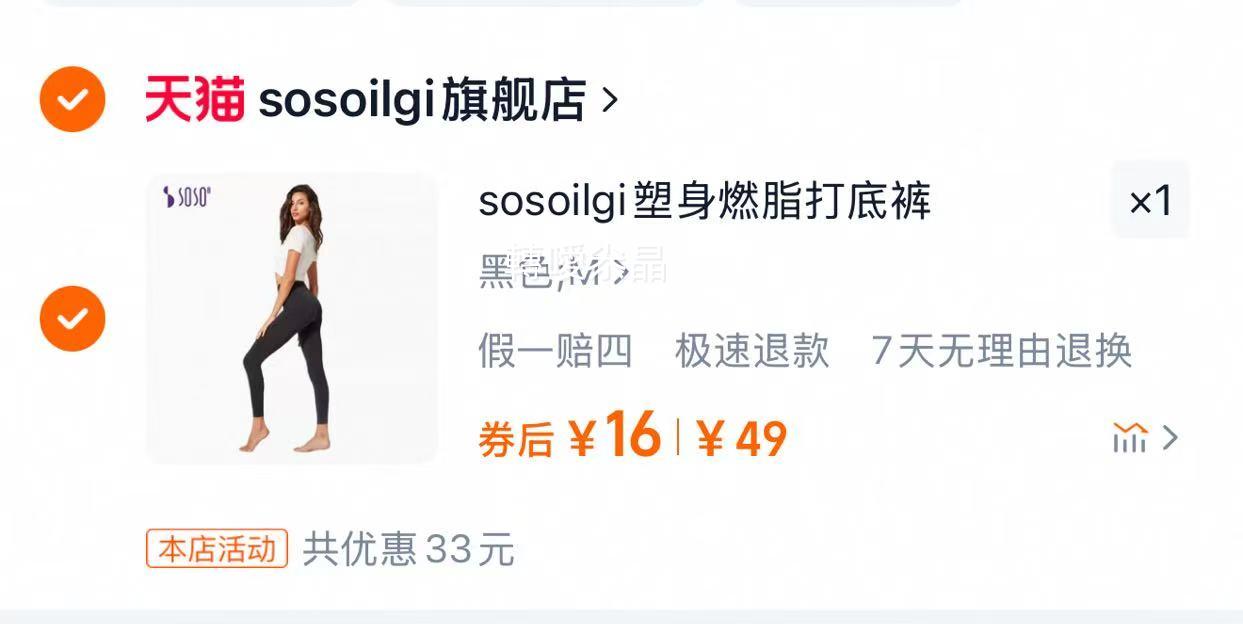The image size is (1243, 624).
Task: Expand the chevron beside the price chart icon
Action: click(x=1171, y=438)
